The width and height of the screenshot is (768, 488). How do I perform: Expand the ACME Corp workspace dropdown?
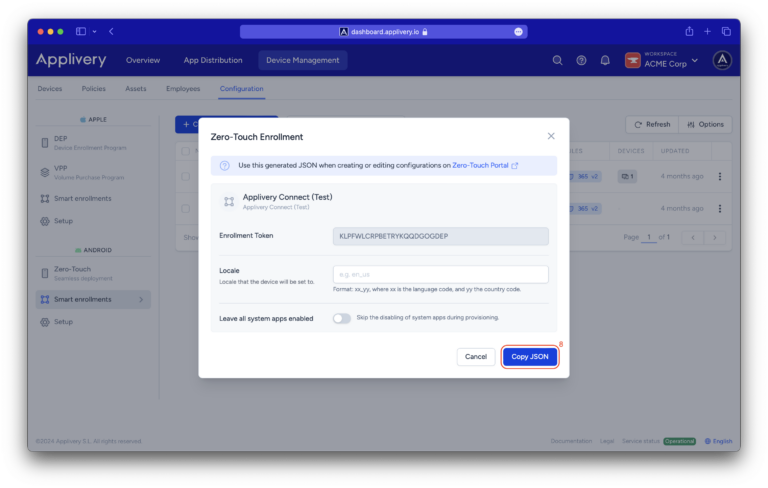(x=695, y=60)
